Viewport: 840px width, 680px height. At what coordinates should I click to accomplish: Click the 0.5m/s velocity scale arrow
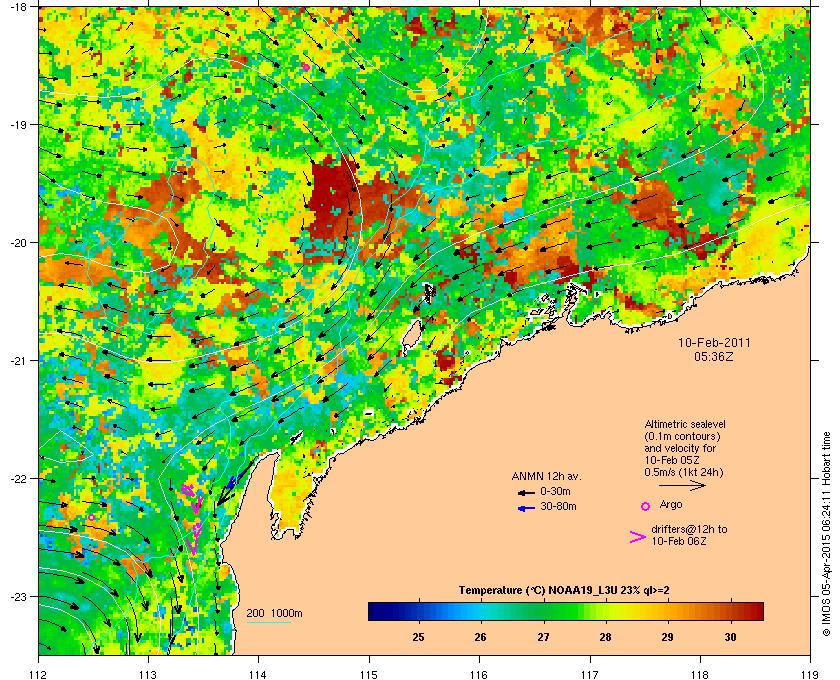[x=682, y=486]
